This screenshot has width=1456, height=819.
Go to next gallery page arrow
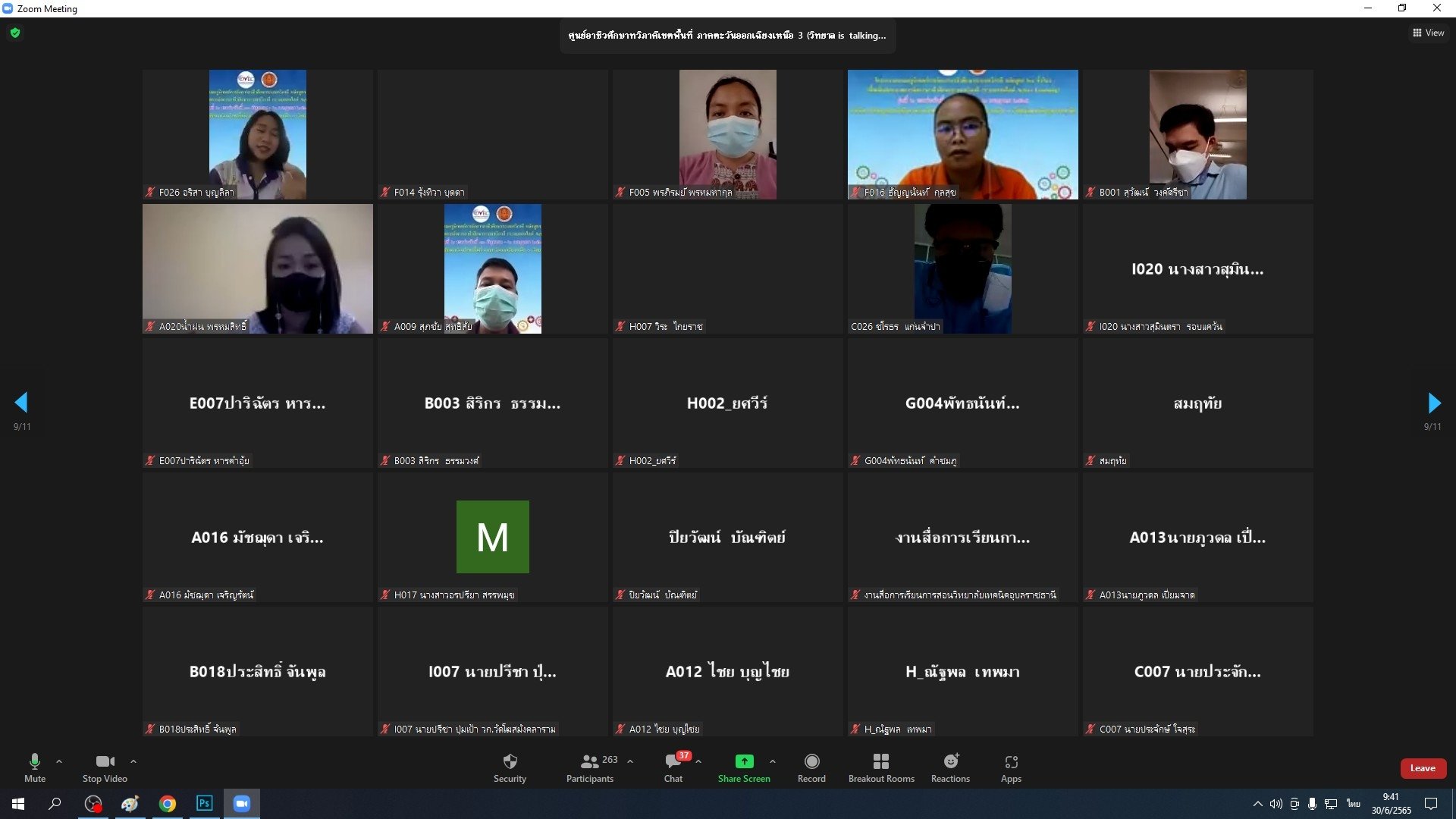click(x=1433, y=402)
